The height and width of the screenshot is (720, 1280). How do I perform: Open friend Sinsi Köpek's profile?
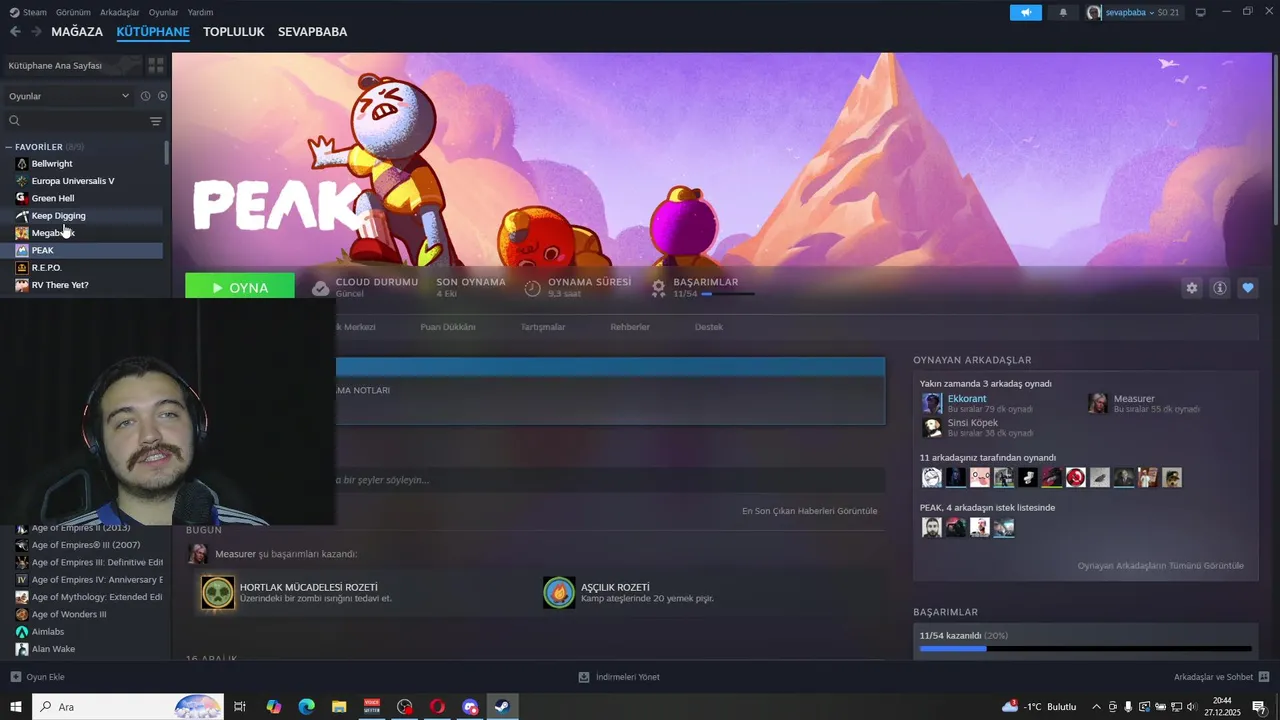pyautogui.click(x=973, y=423)
